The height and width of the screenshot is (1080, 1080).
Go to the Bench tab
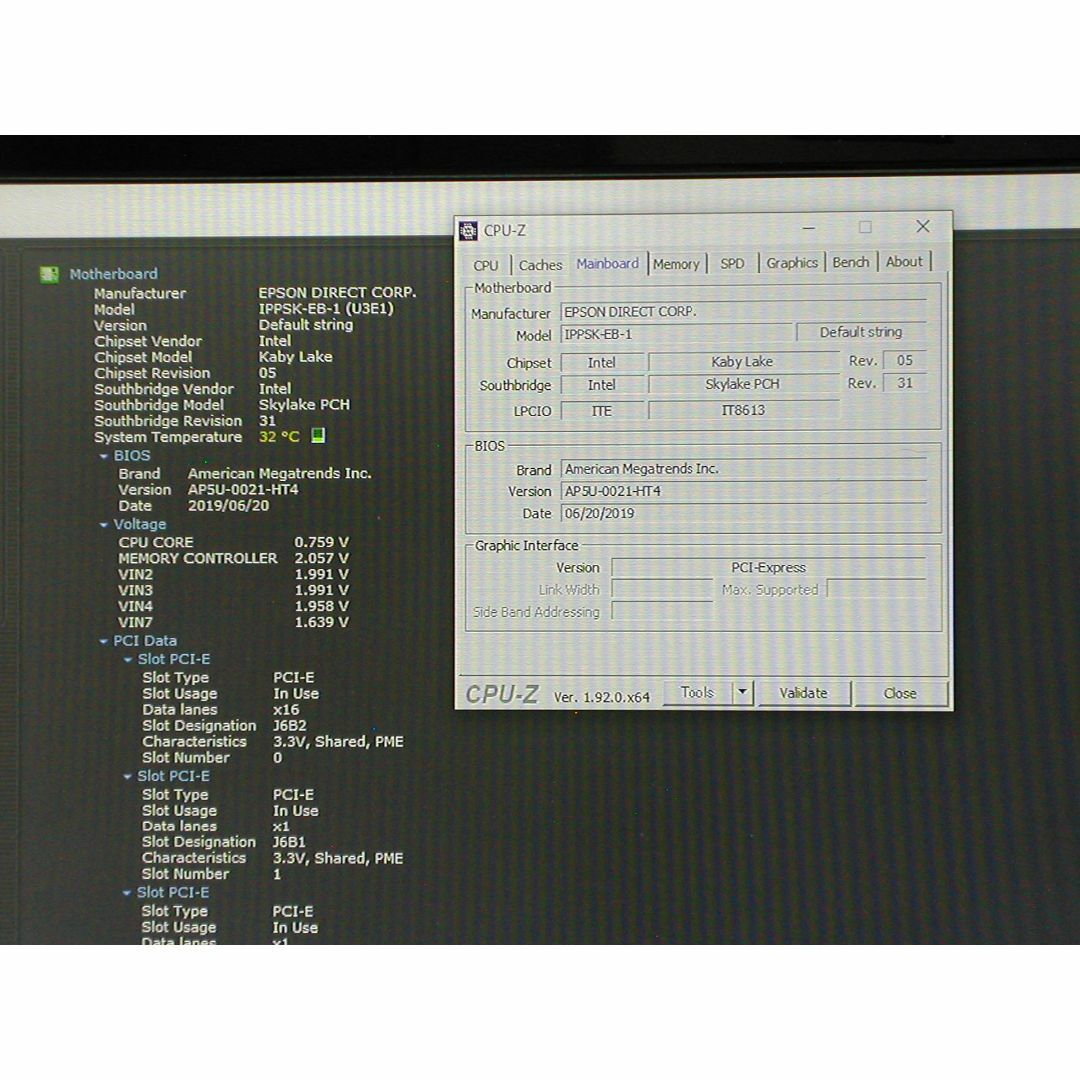(851, 262)
